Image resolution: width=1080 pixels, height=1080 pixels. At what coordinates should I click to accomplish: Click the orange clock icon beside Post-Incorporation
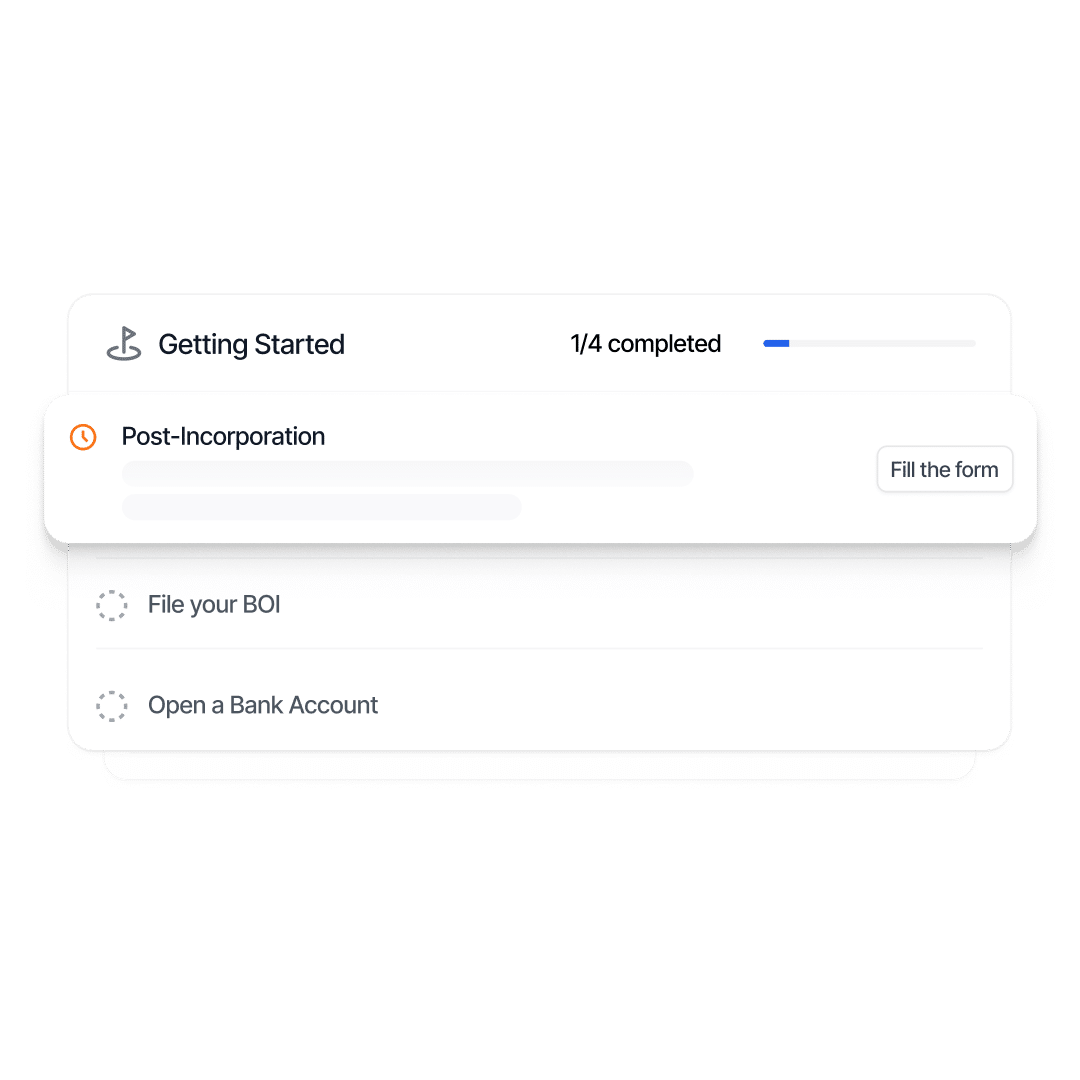83,437
